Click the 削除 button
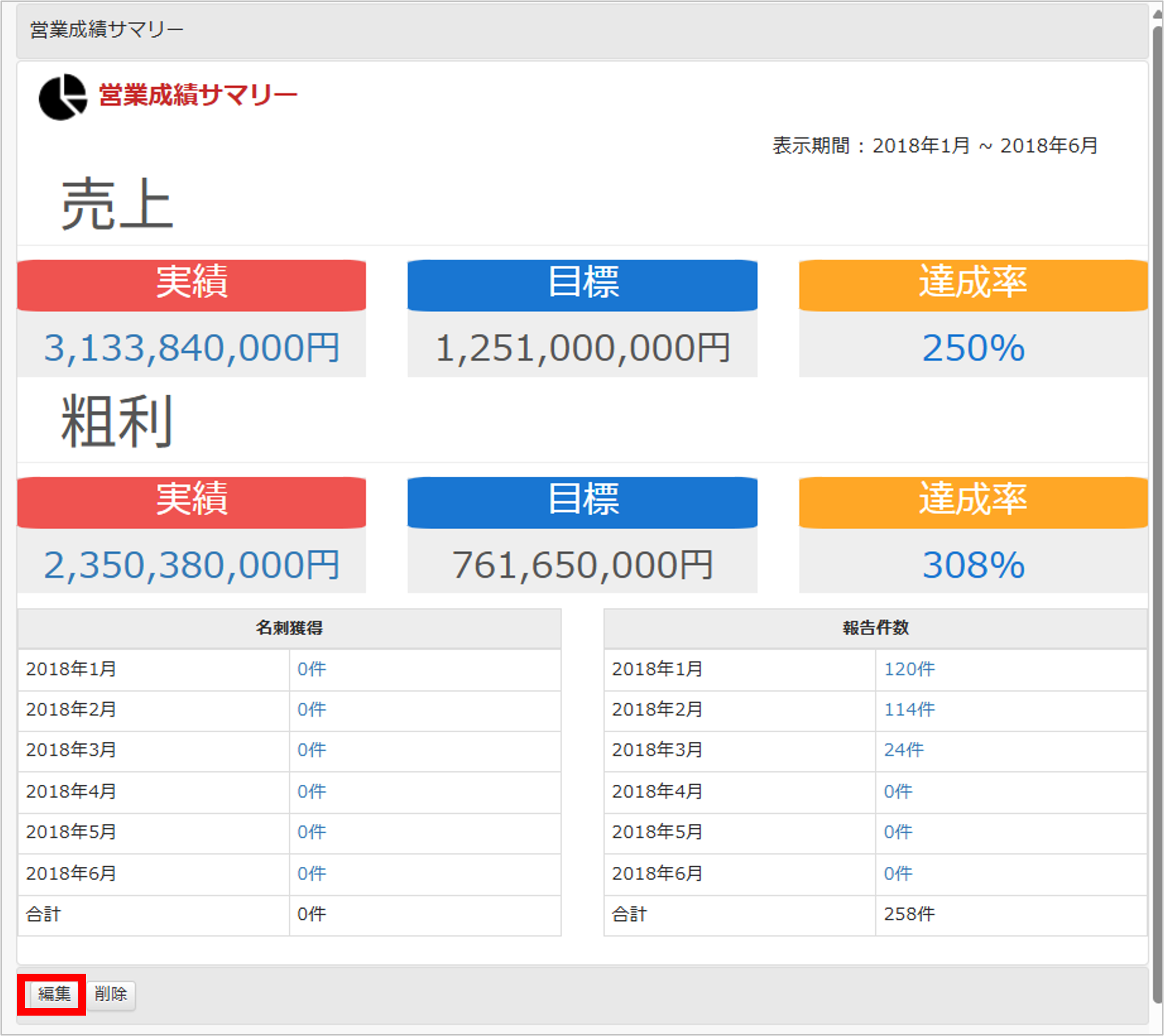This screenshot has height=1036, width=1164. coord(112,995)
